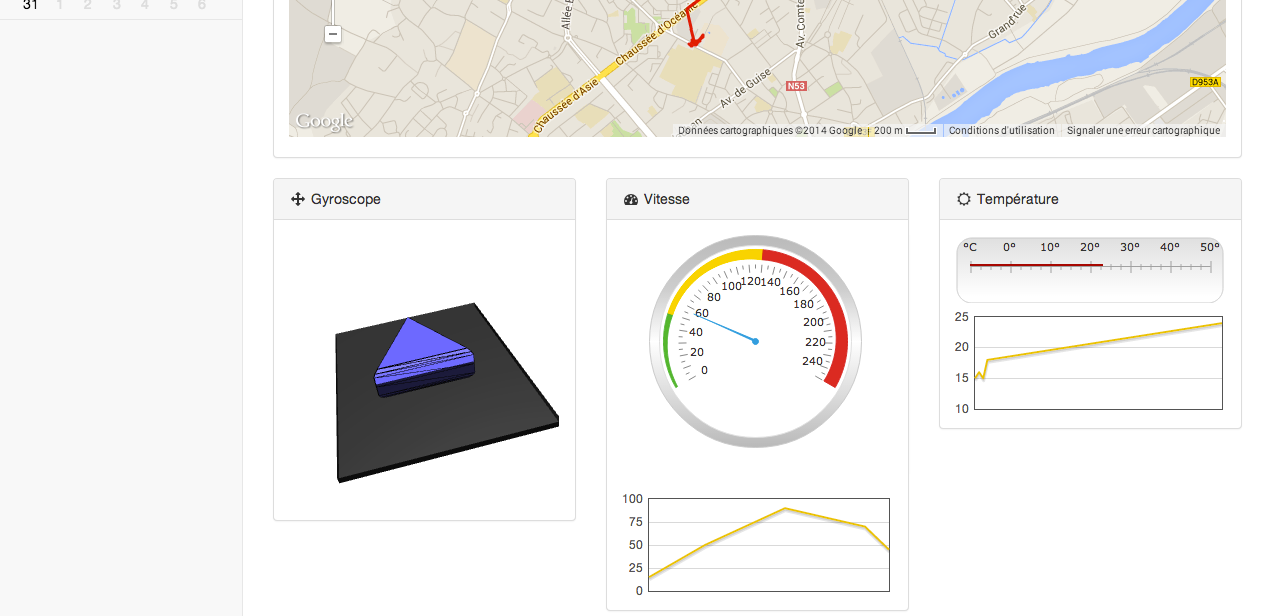Click the 100 axis label on speed chart
This screenshot has height=616, width=1262.
pyautogui.click(x=632, y=499)
